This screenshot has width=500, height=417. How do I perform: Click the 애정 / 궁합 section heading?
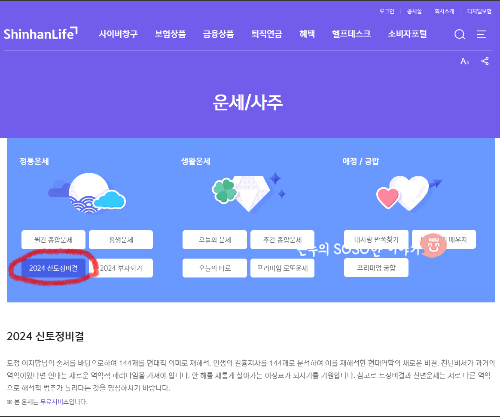point(361,161)
